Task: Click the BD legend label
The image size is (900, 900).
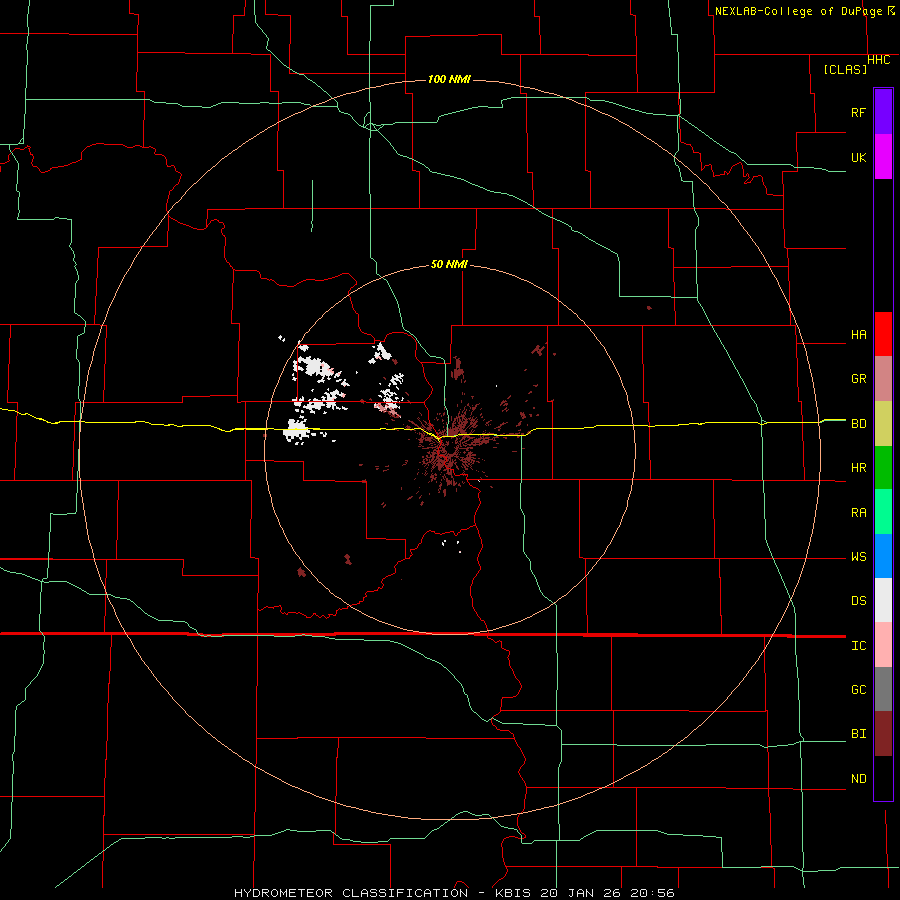Action: (x=858, y=424)
